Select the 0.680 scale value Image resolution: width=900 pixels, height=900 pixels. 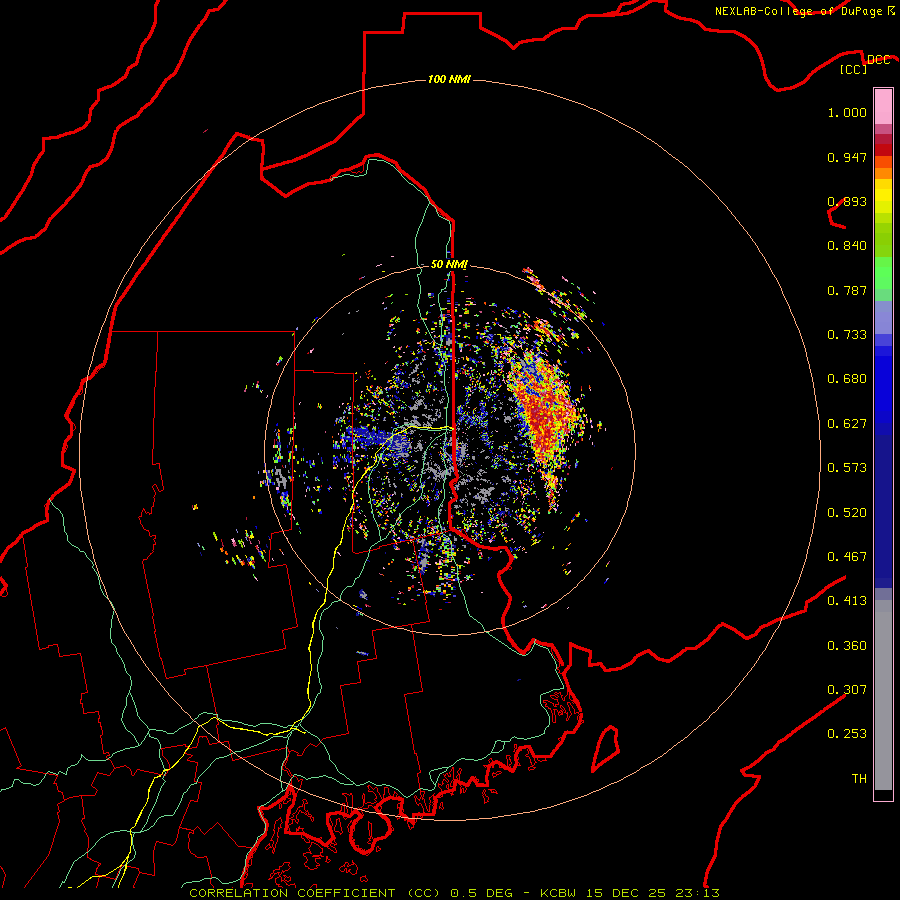tap(847, 379)
